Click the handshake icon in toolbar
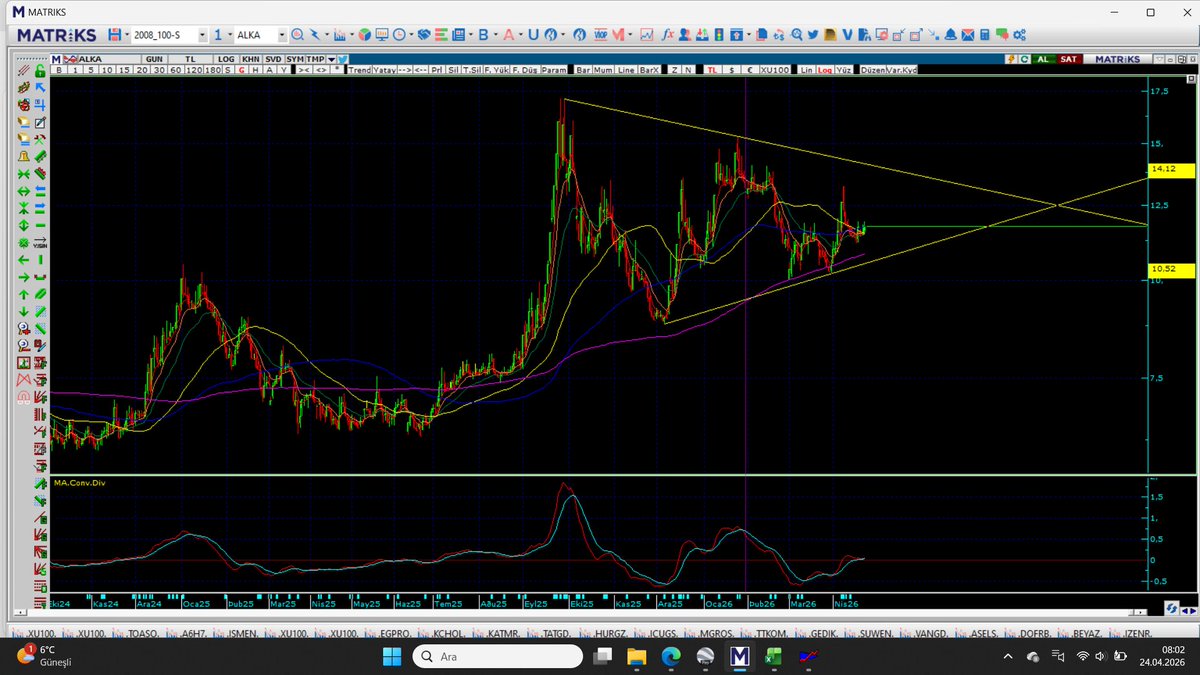The image size is (1200, 675). click(x=424, y=35)
